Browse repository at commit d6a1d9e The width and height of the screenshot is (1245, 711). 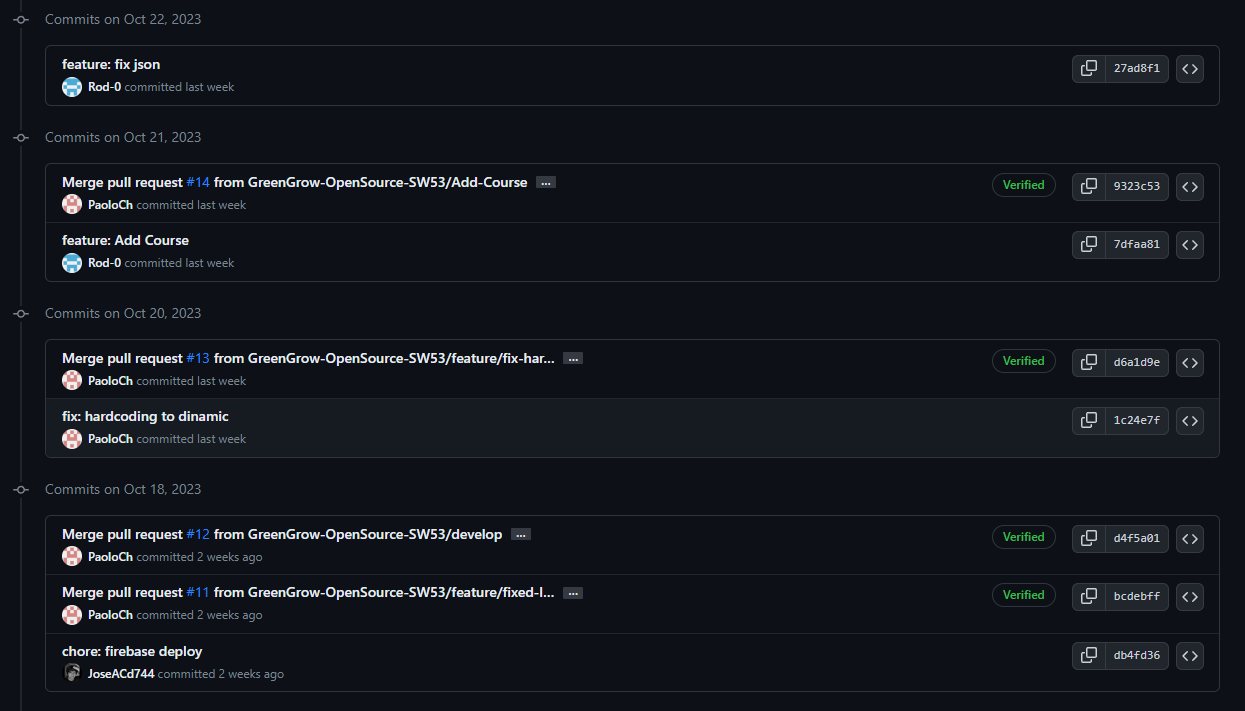1190,363
